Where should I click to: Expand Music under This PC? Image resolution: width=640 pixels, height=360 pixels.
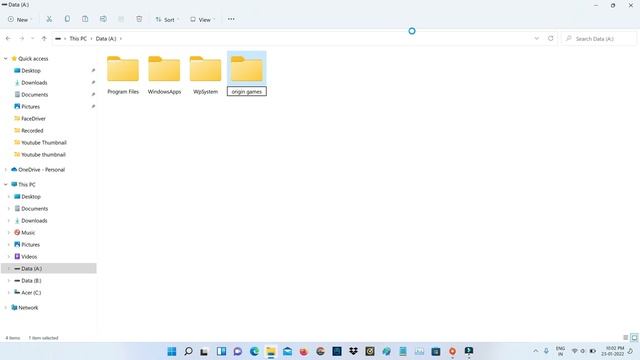pos(9,233)
